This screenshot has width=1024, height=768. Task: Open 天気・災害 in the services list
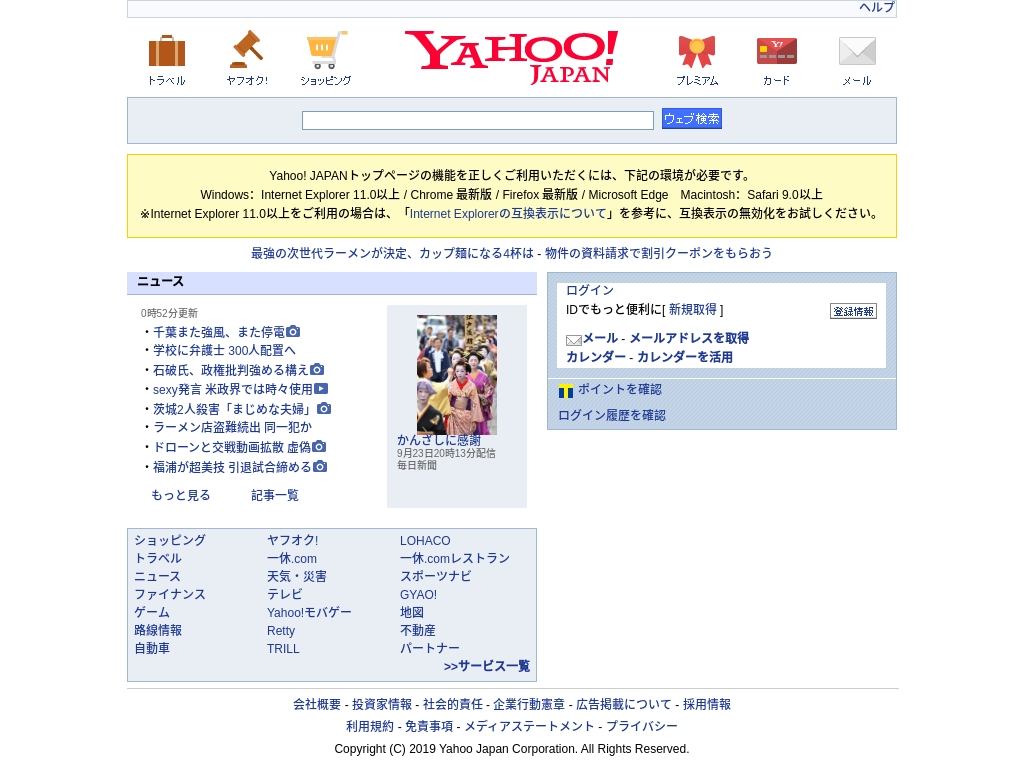tap(296, 576)
